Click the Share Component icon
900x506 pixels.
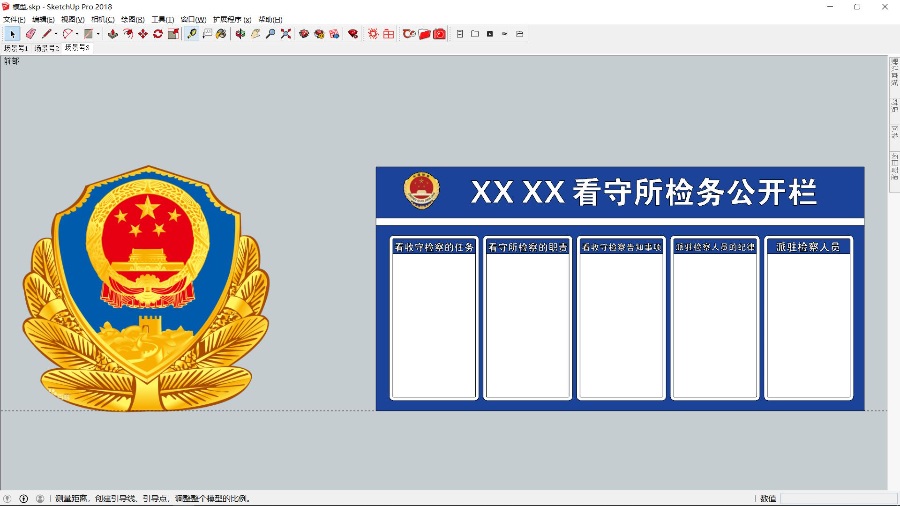[x=334, y=34]
